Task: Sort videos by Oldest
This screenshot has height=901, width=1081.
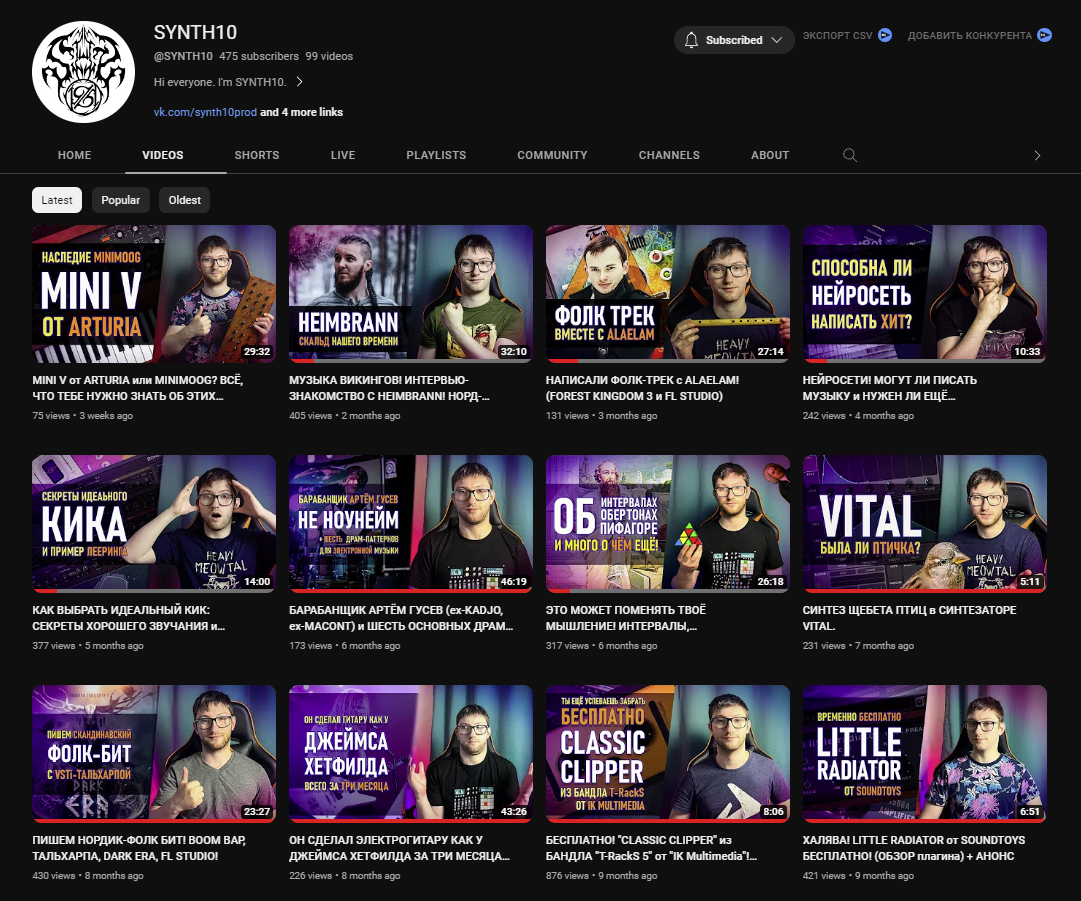Action: [184, 200]
